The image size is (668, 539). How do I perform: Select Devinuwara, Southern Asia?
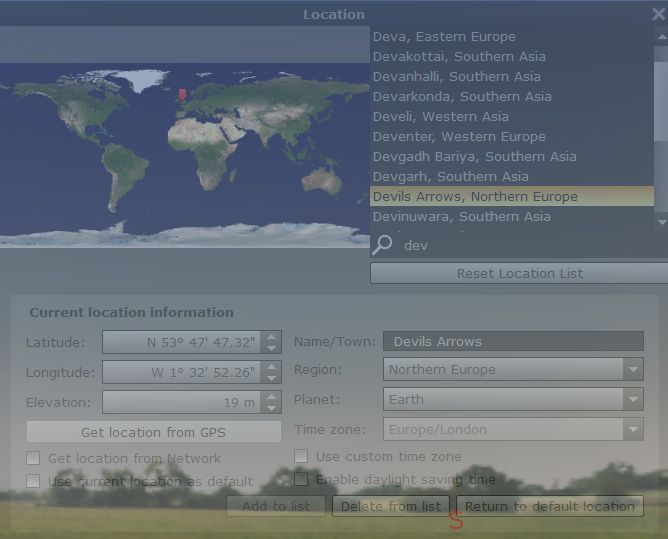coord(512,216)
